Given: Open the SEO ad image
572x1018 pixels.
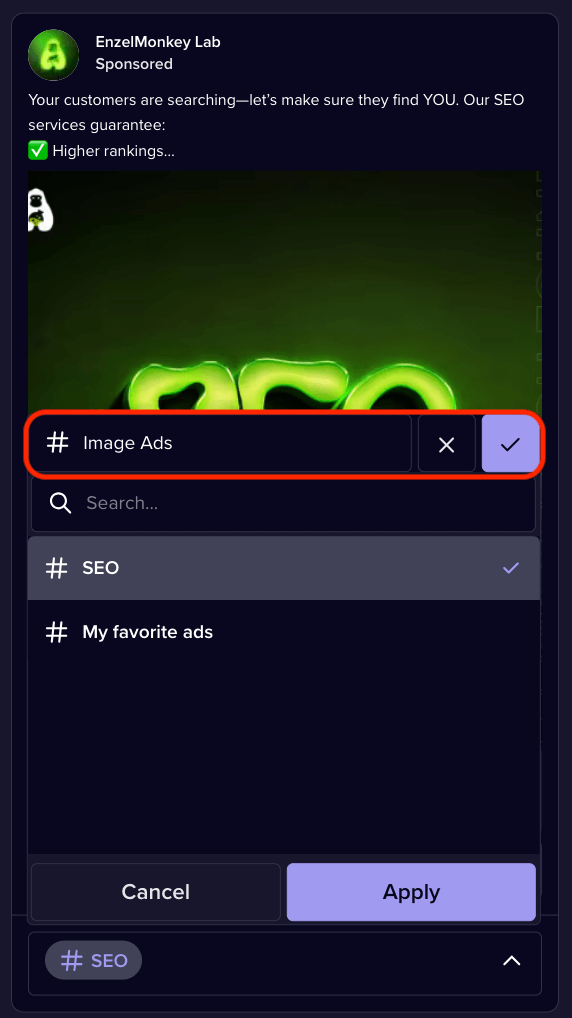Looking at the screenshot, I should (284, 292).
